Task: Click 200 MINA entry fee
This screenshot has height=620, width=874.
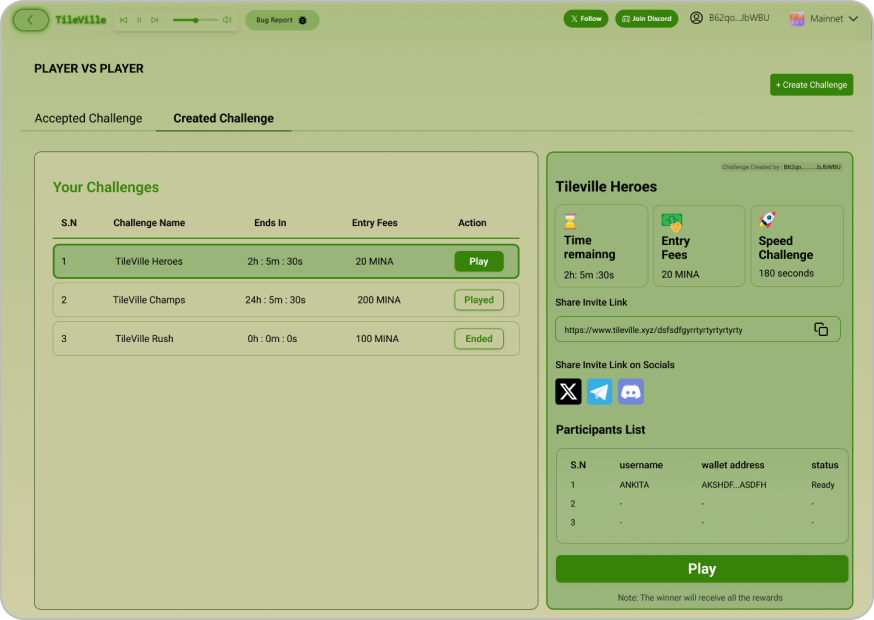Action: (x=379, y=300)
